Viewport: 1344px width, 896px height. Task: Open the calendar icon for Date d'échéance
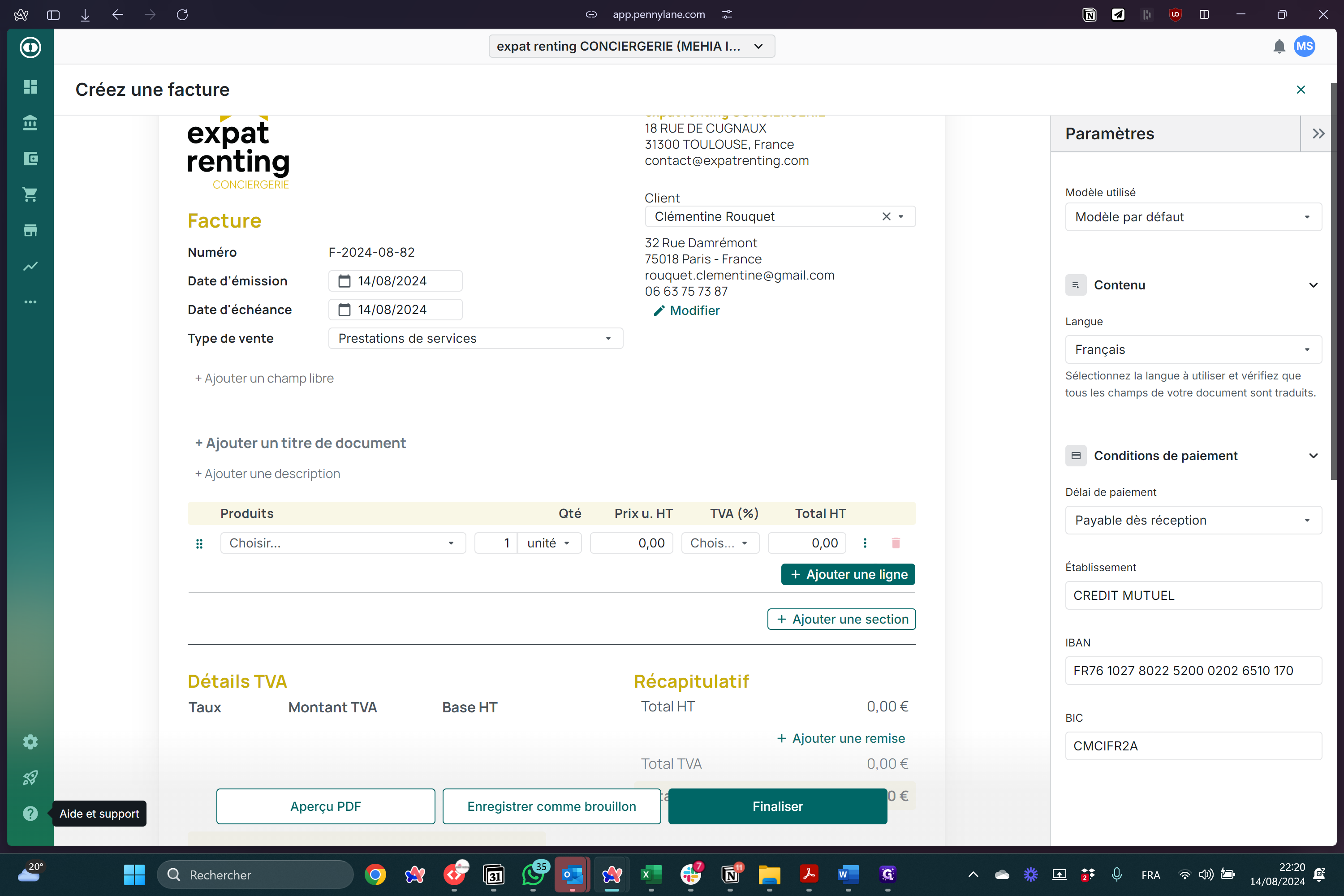[345, 310]
